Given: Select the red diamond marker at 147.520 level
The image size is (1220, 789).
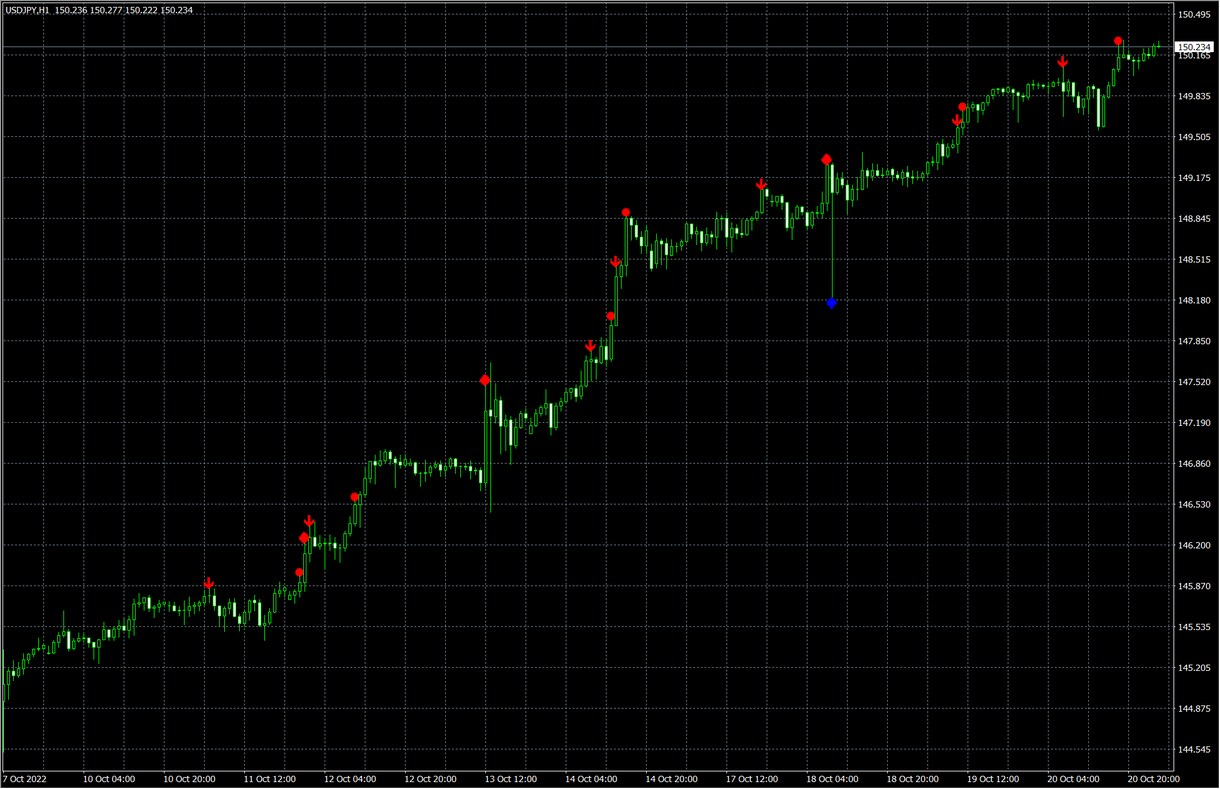Looking at the screenshot, I should [485, 380].
